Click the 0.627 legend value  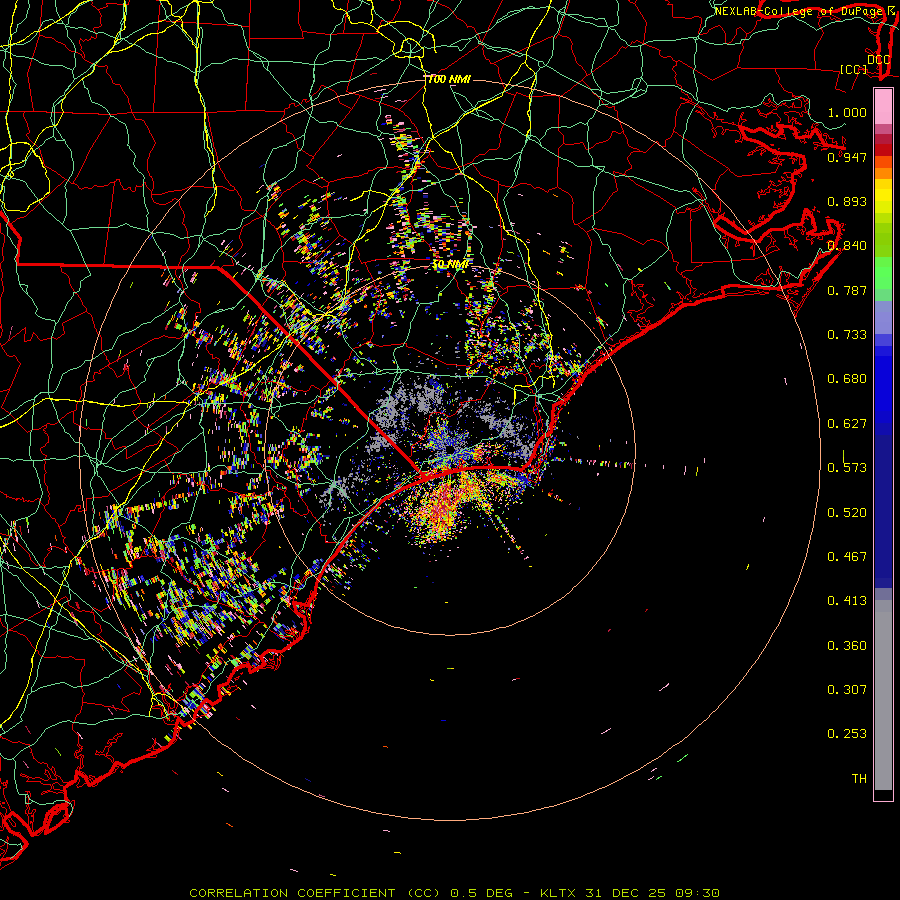pyautogui.click(x=847, y=424)
